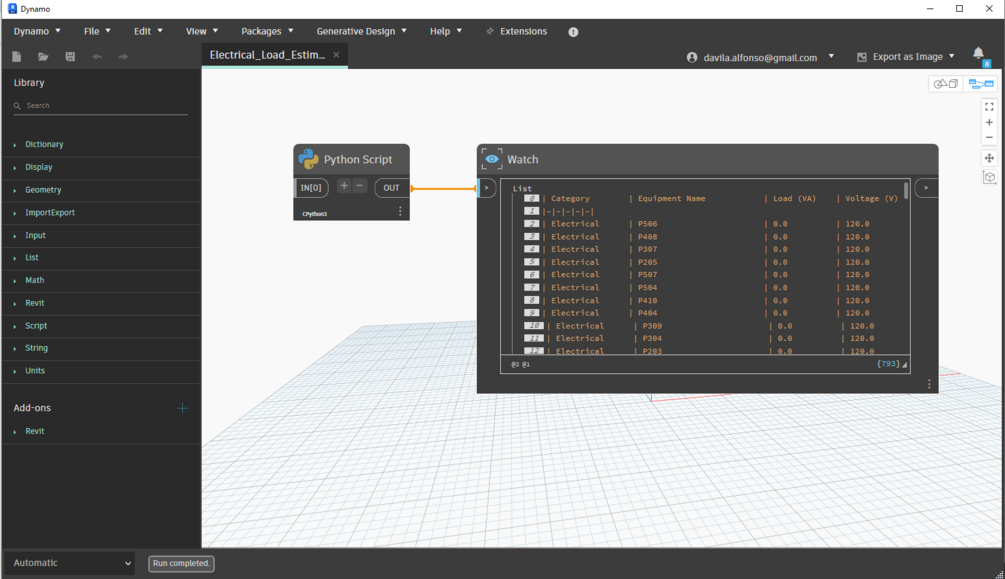Viewport: 1005px width, 579px height.
Task: Open the notifications bell
Action: 978,54
